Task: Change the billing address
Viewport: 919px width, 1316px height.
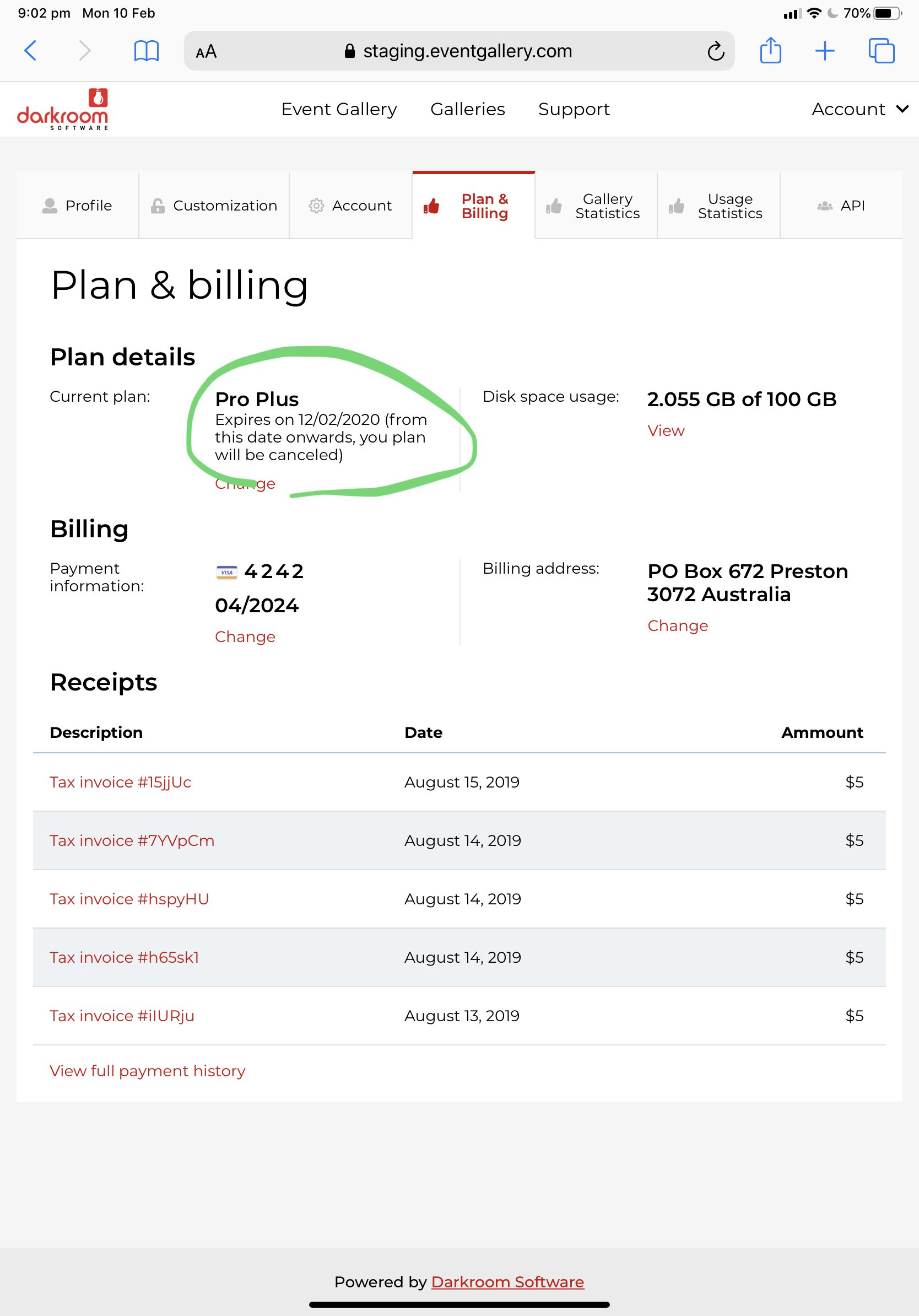Action: click(x=677, y=625)
